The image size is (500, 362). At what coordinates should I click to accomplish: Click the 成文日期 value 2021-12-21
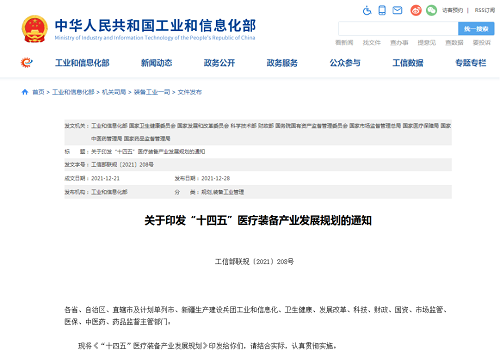105,178
